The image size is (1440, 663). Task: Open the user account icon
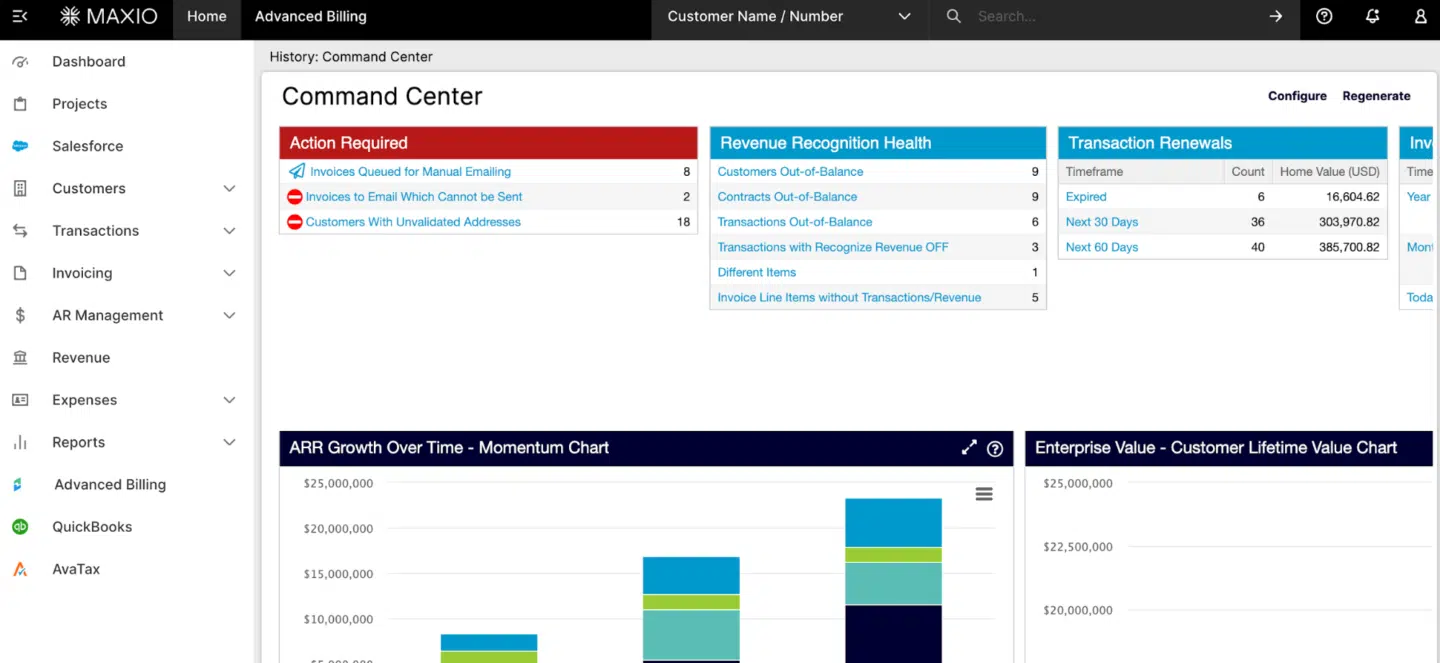tap(1420, 16)
